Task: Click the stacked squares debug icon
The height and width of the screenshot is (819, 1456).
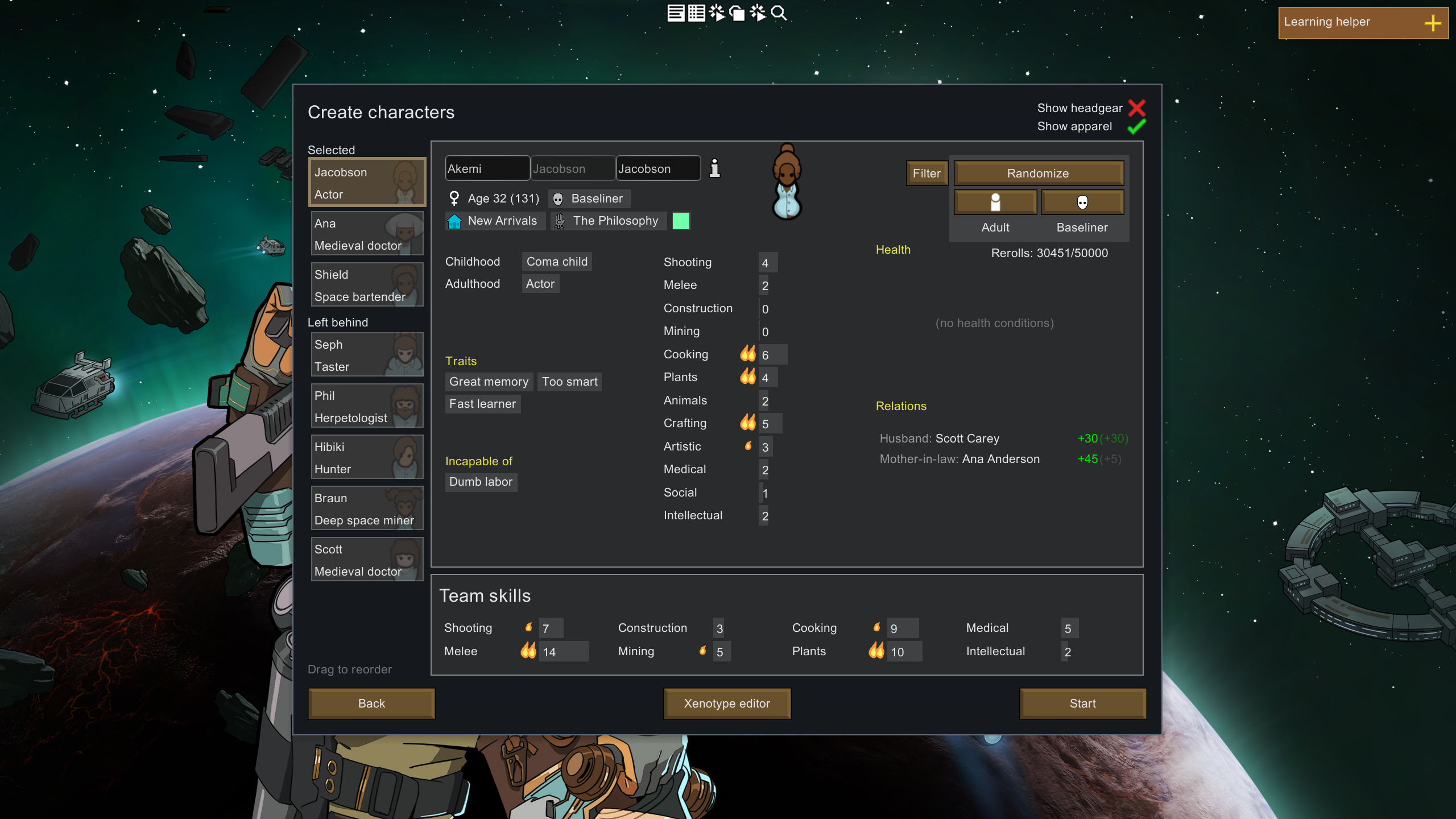Action: (737, 13)
